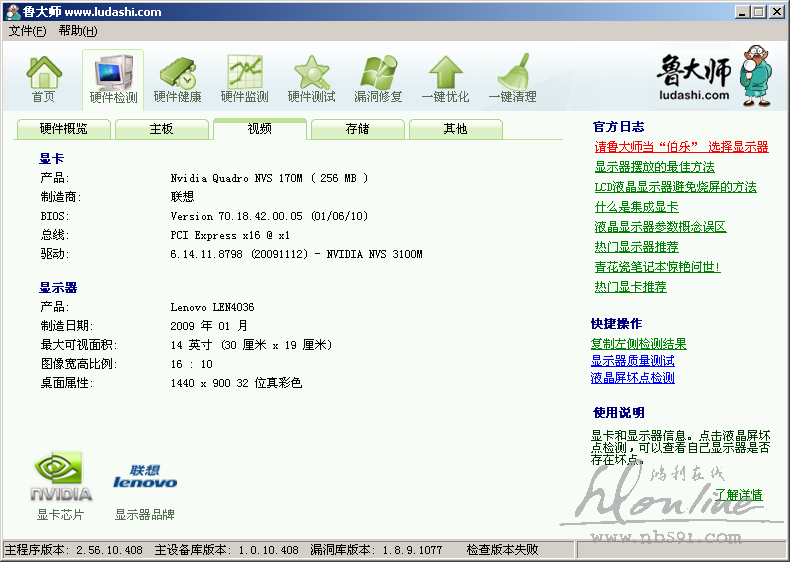The image size is (790, 562).
Task: Click status bar 检查版本失败
Action: click(502, 550)
